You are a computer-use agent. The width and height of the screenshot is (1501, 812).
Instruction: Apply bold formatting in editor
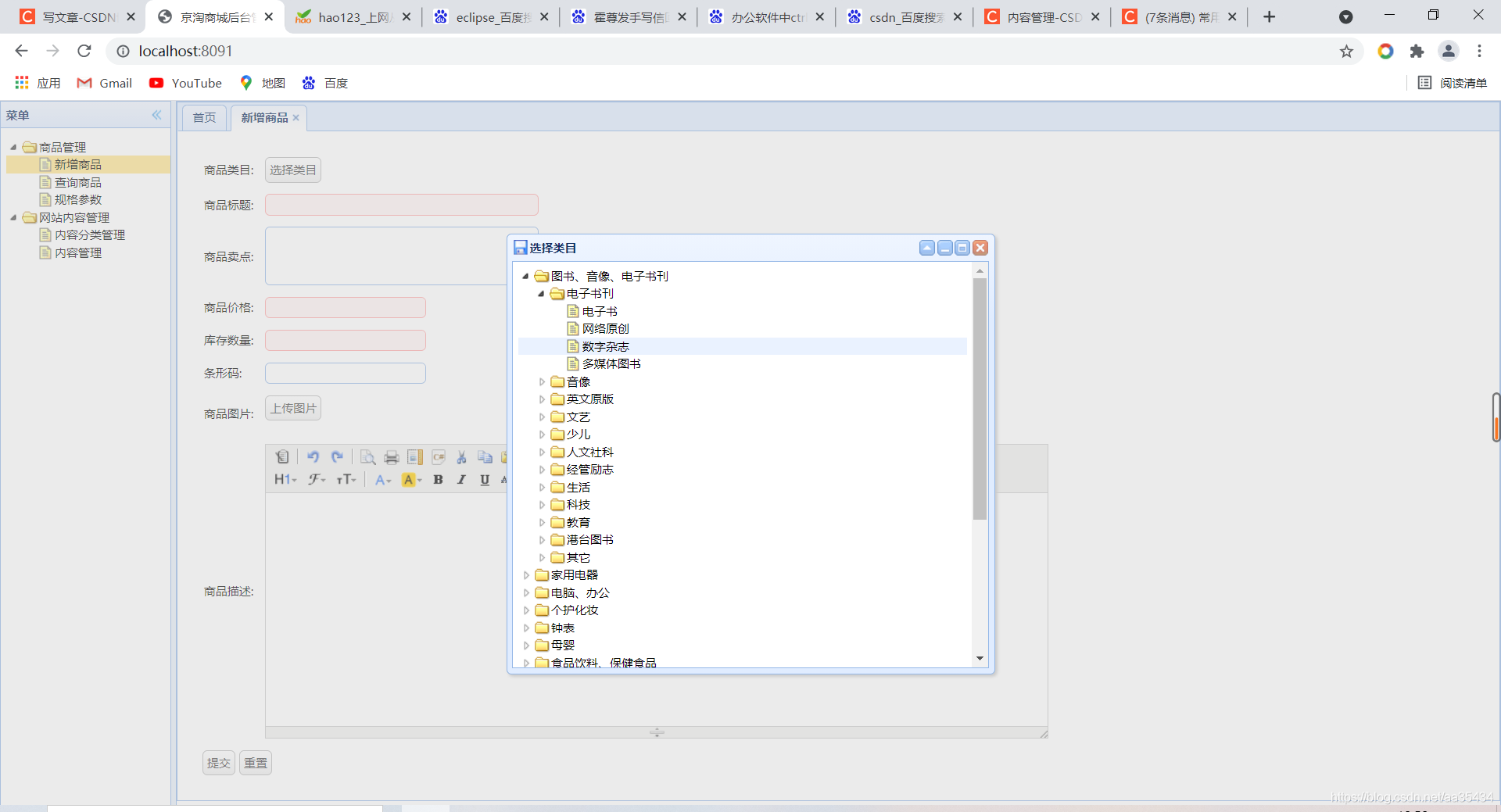tap(439, 480)
